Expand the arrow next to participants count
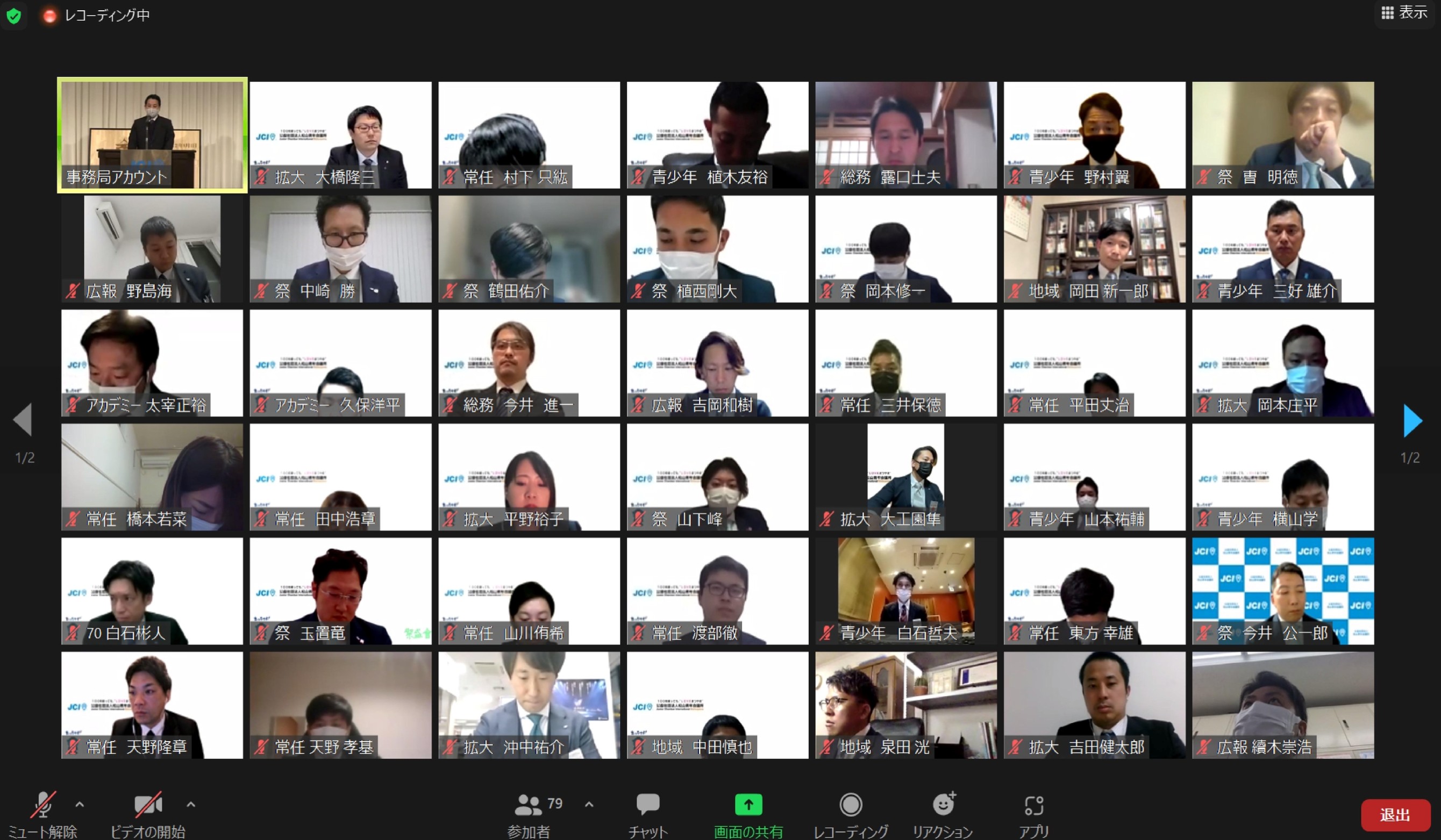Image resolution: width=1441 pixels, height=840 pixels. tap(589, 805)
